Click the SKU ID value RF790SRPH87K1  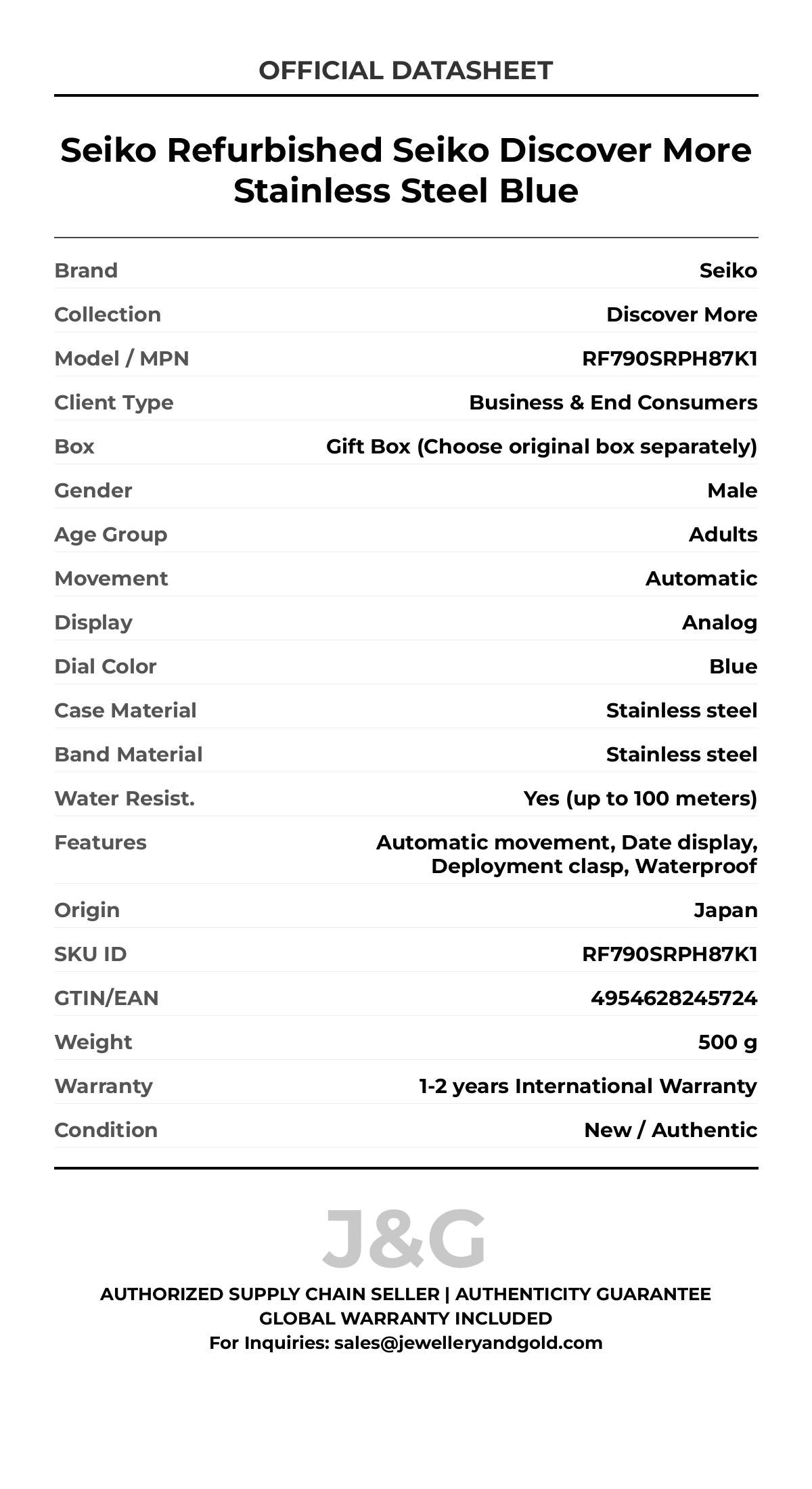pos(669,954)
